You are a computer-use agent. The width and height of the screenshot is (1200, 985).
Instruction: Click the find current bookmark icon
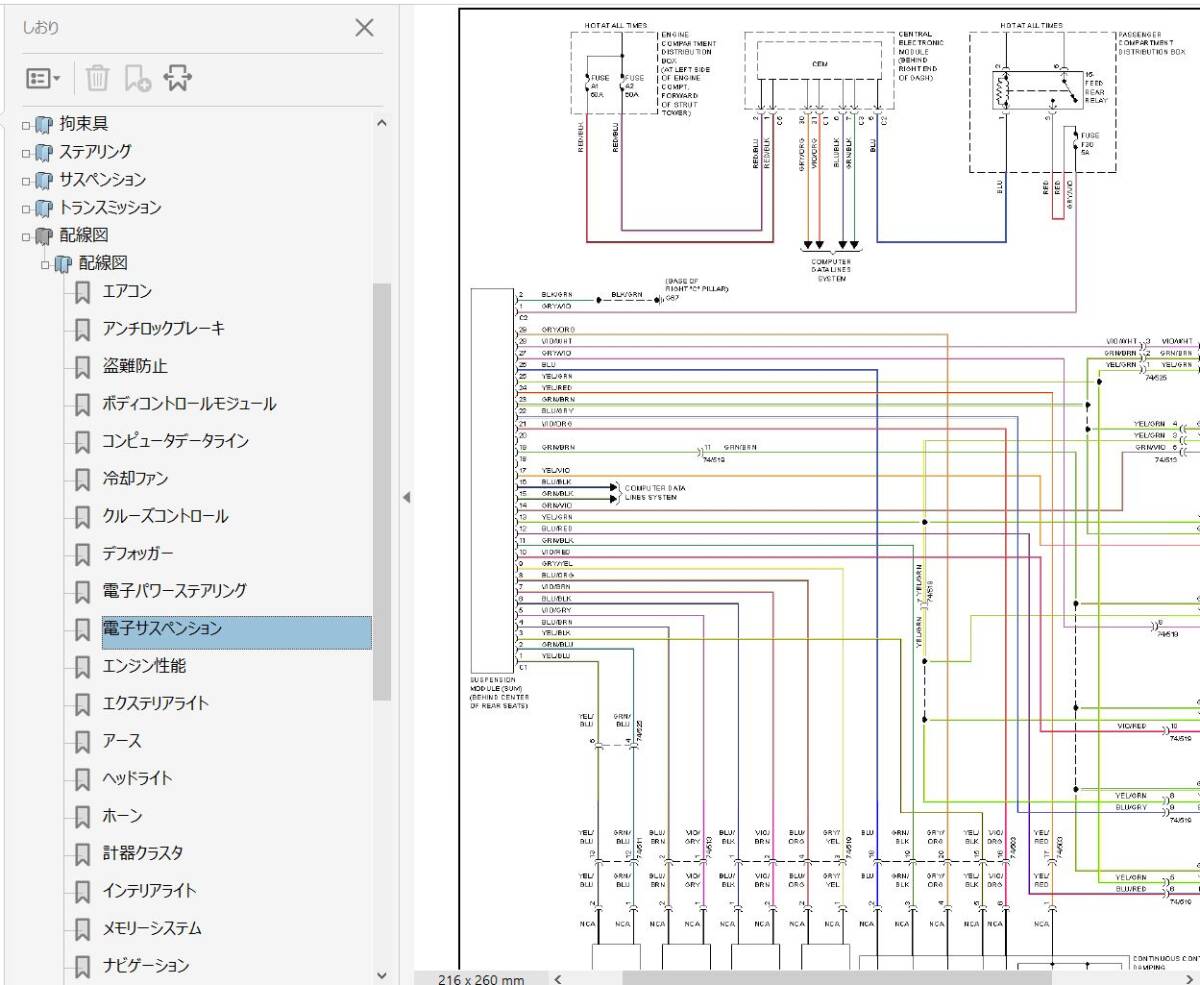(x=177, y=78)
